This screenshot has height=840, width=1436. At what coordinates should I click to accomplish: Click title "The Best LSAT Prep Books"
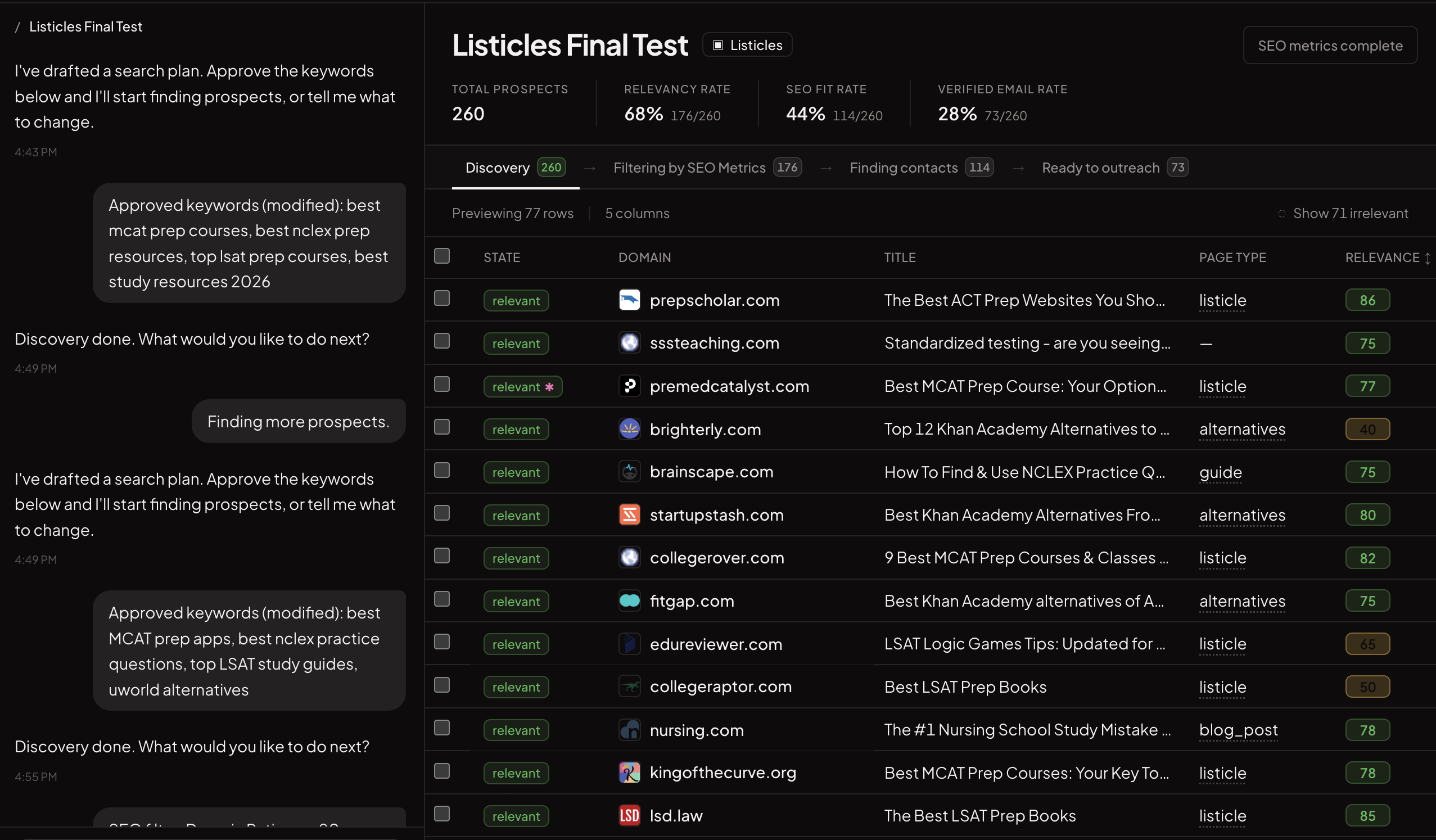tap(980, 816)
